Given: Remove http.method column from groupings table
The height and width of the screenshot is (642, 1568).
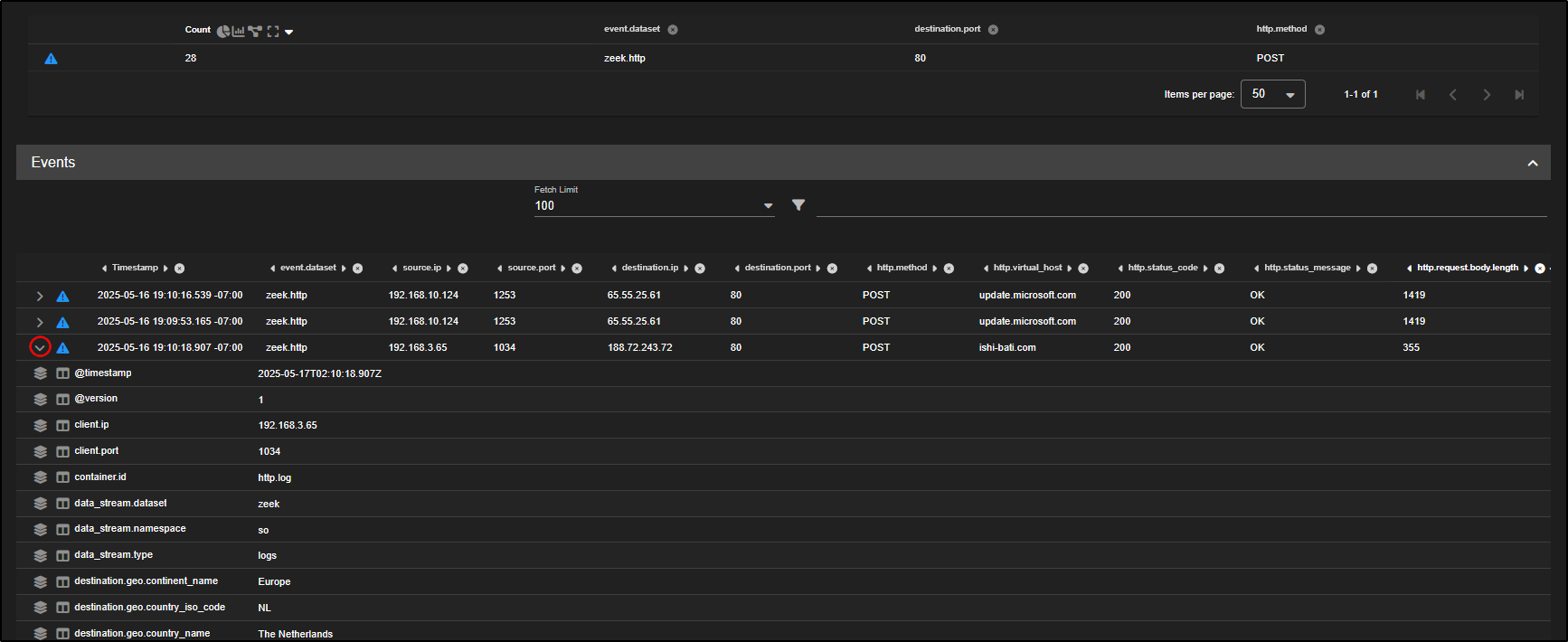Looking at the screenshot, I should click(x=1319, y=30).
